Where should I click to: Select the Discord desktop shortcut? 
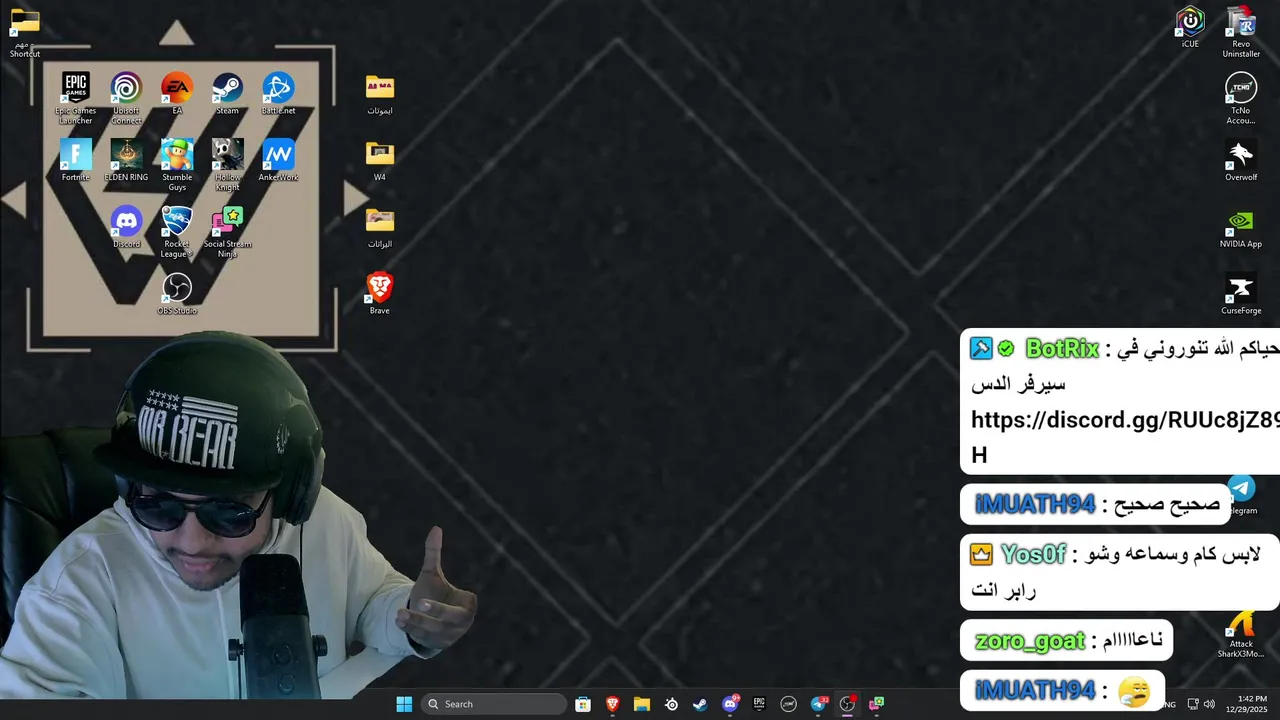click(126, 227)
